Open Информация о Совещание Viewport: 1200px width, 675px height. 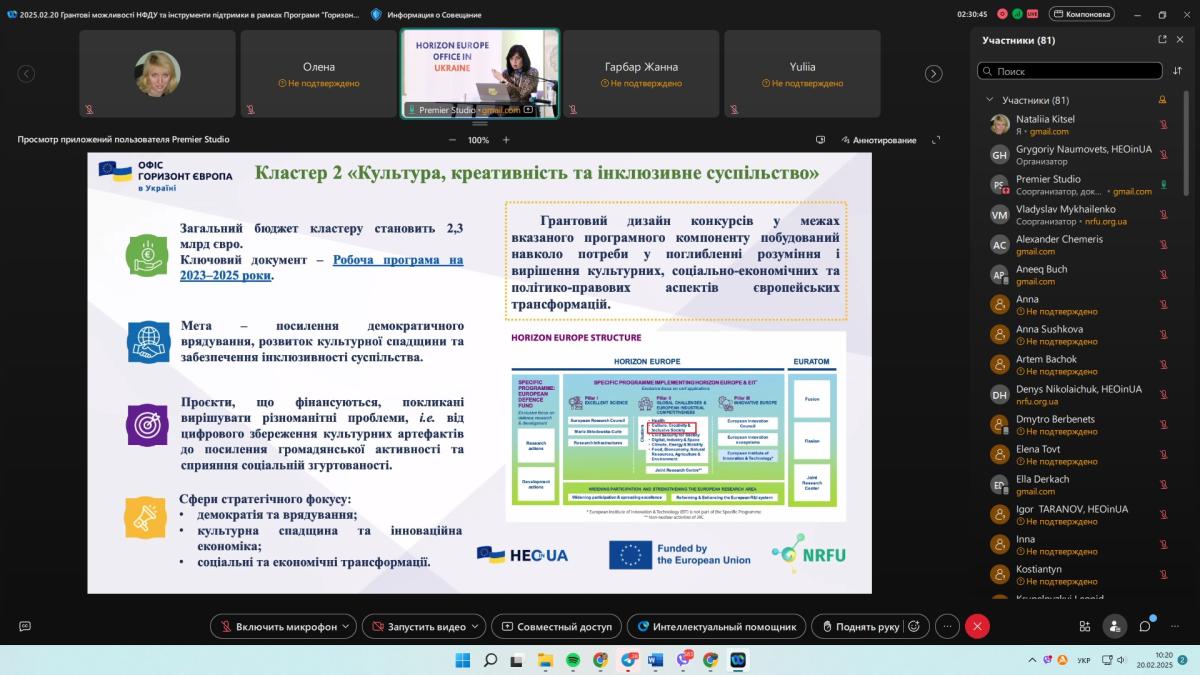click(426, 15)
